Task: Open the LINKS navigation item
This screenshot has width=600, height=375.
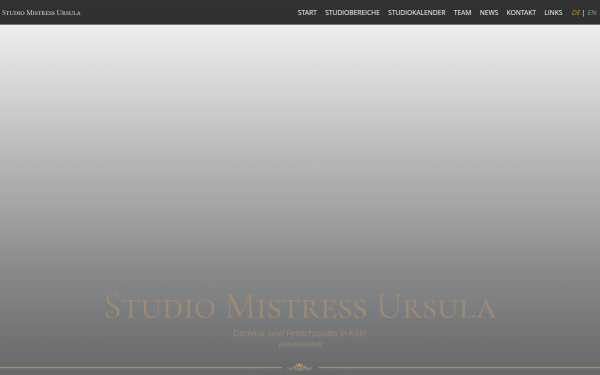Action: click(553, 13)
